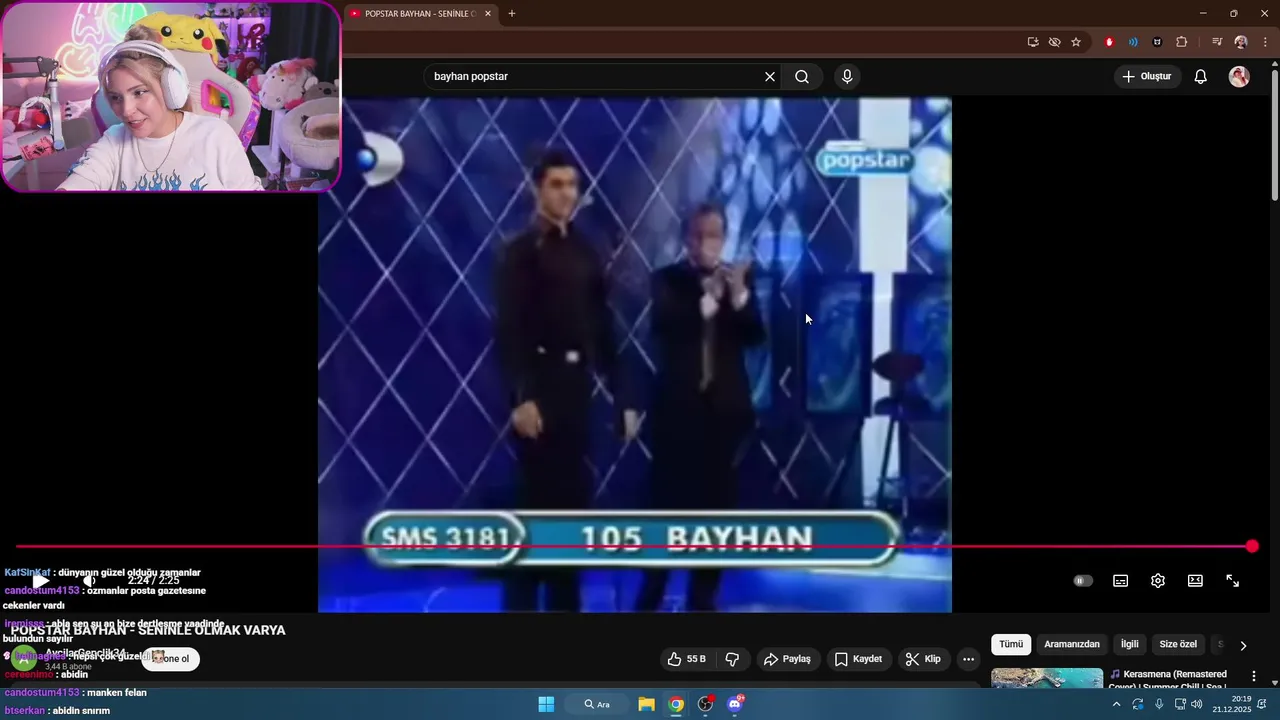Mute the video volume speaker icon
This screenshot has height=720, width=1280.
89,581
